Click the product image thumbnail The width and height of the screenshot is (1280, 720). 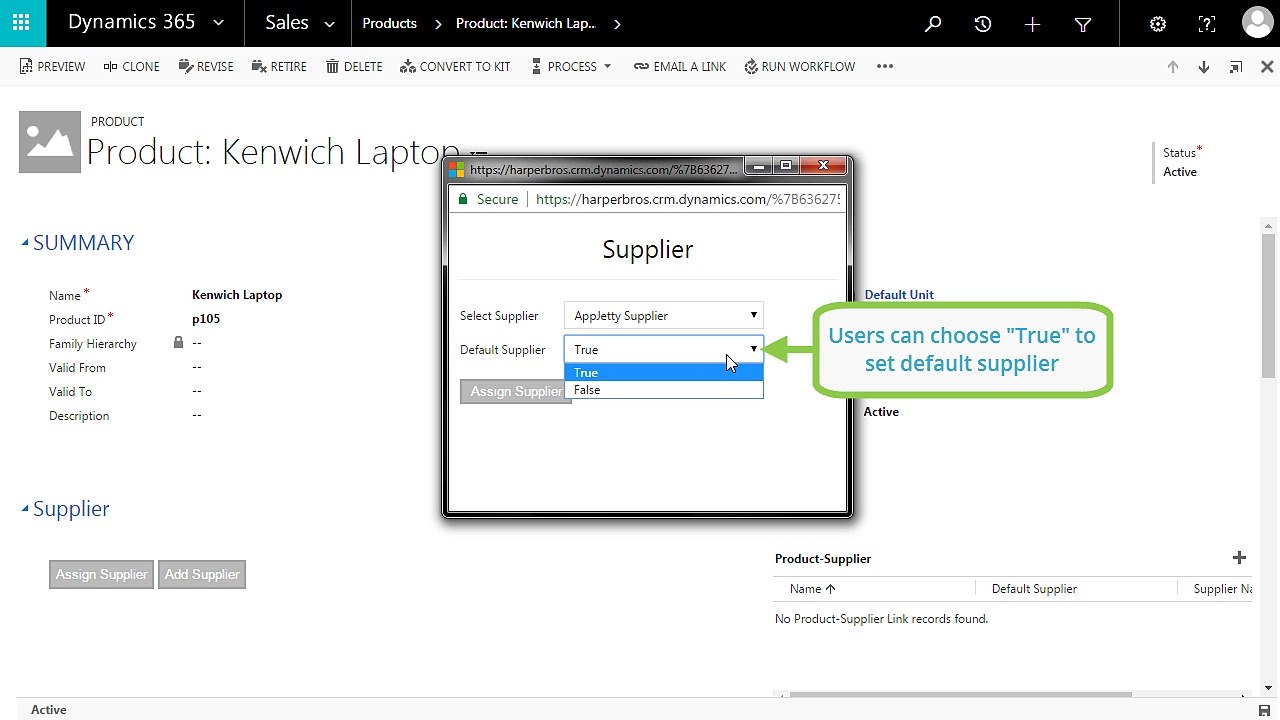coord(50,142)
